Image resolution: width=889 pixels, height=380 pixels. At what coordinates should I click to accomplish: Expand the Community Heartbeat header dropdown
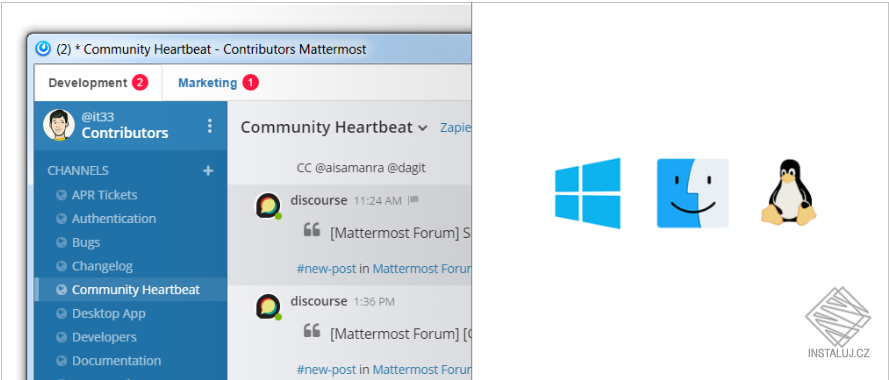coord(422,129)
